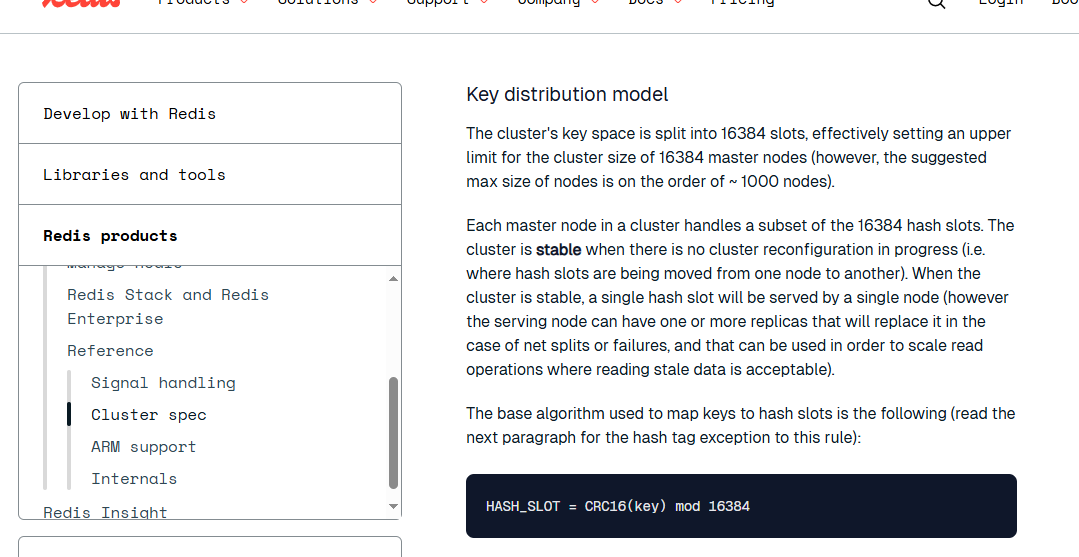Click the HASH_SLOT code block
Screen dimensions: 1079x557
click(740, 506)
